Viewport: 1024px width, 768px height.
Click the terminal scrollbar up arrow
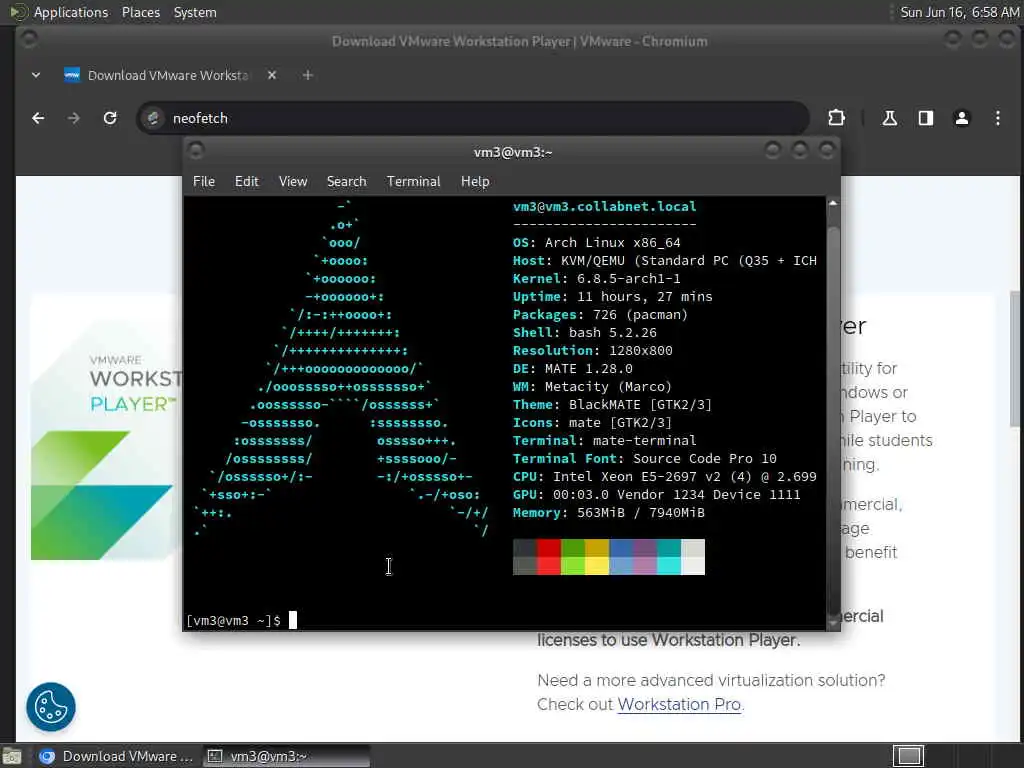[833, 203]
